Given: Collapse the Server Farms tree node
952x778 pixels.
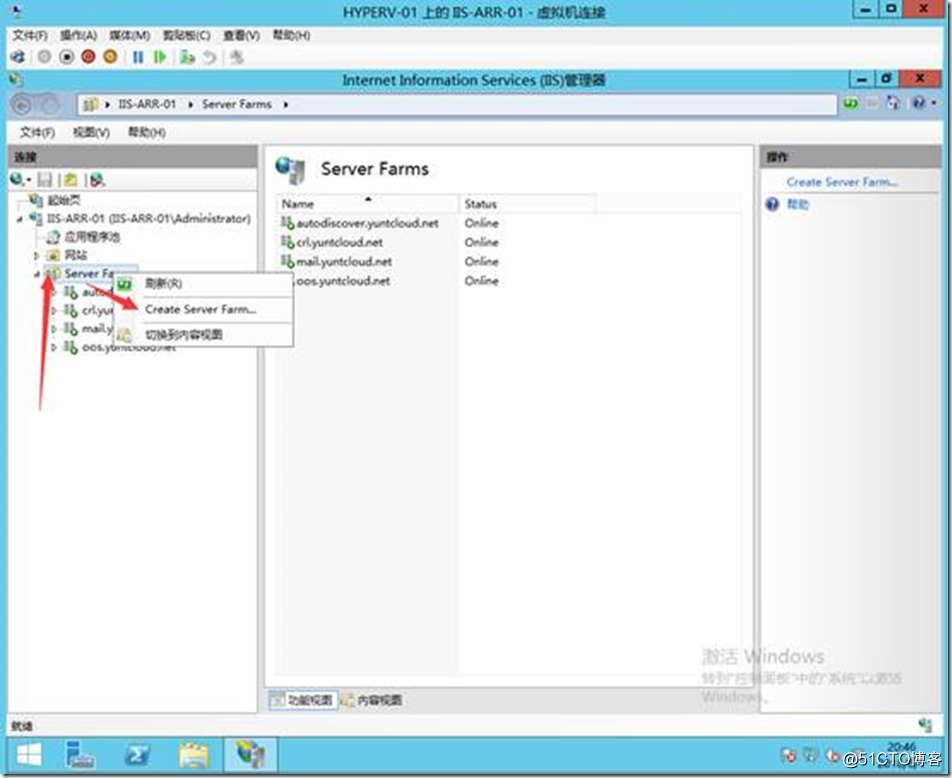Looking at the screenshot, I should coord(36,275).
